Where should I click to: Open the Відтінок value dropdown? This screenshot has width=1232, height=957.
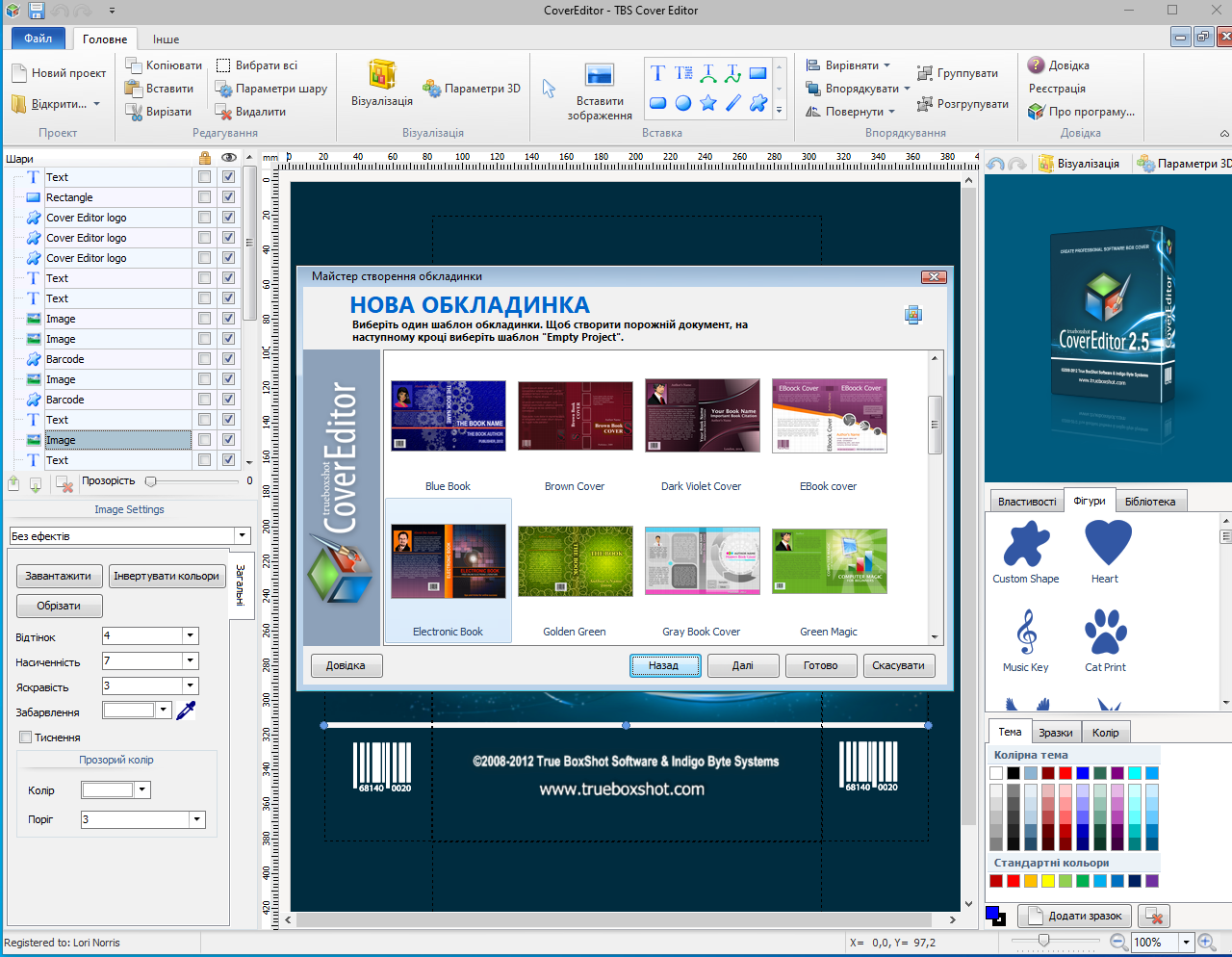[191, 635]
